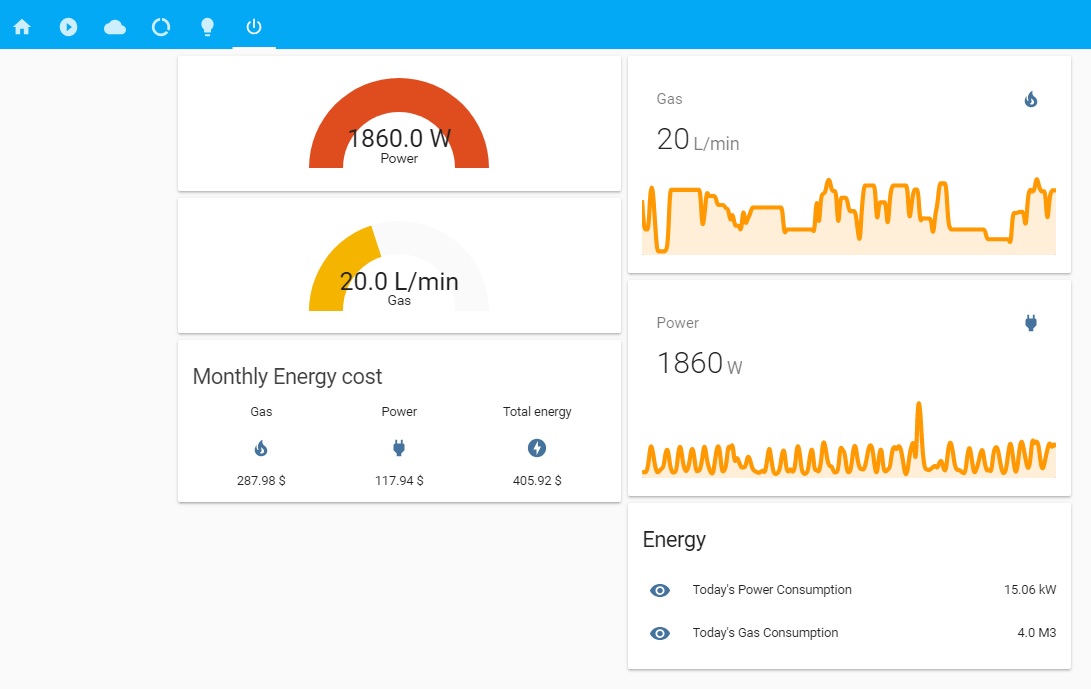Click the Monthly Energy cost card title
Viewport: 1091px width, 689px height.
tap(287, 376)
